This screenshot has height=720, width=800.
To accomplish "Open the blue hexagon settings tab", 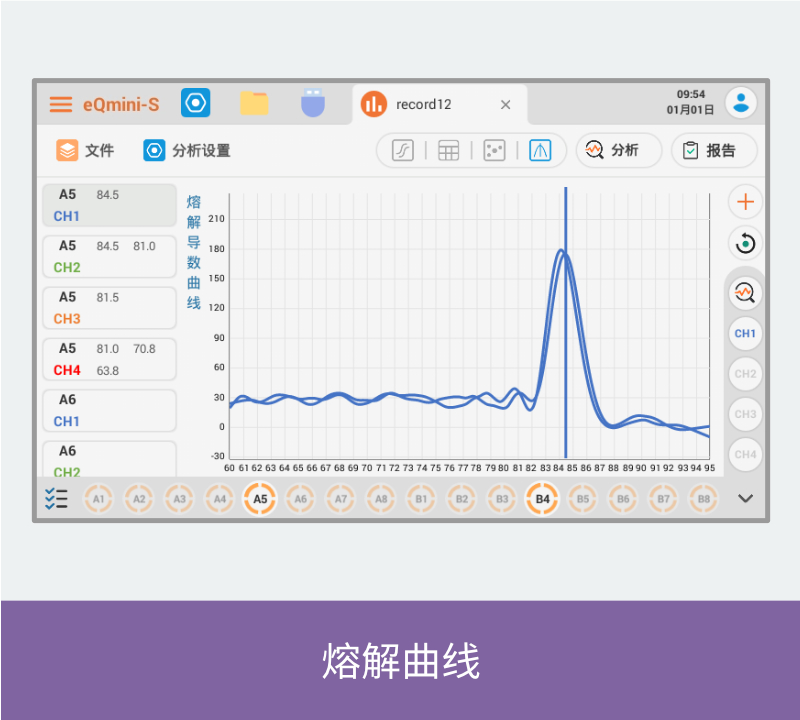I will [x=195, y=103].
